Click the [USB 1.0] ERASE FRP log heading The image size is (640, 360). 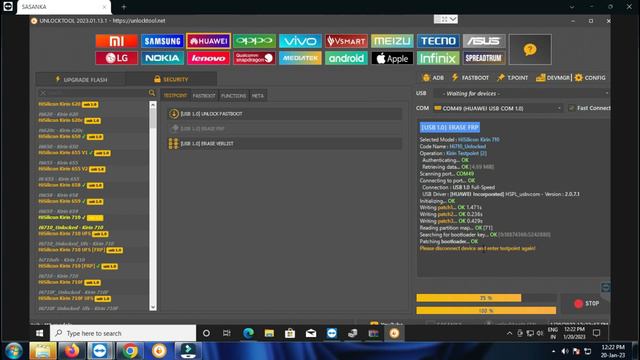pos(449,127)
